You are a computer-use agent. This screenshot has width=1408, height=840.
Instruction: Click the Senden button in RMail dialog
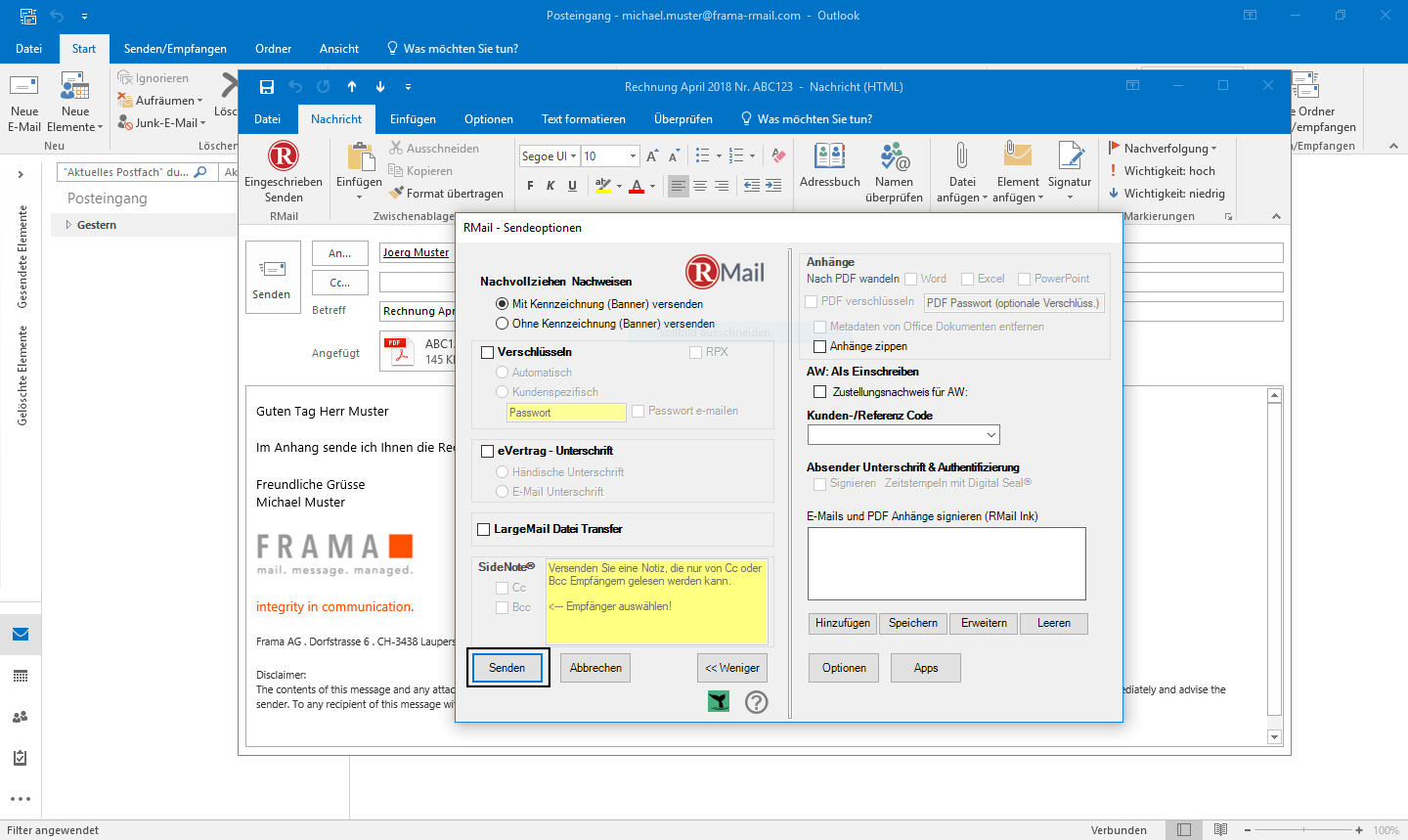[507, 668]
